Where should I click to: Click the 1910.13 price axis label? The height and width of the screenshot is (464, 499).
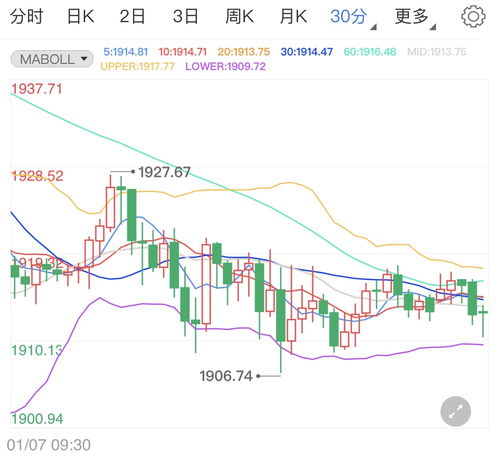(x=37, y=350)
